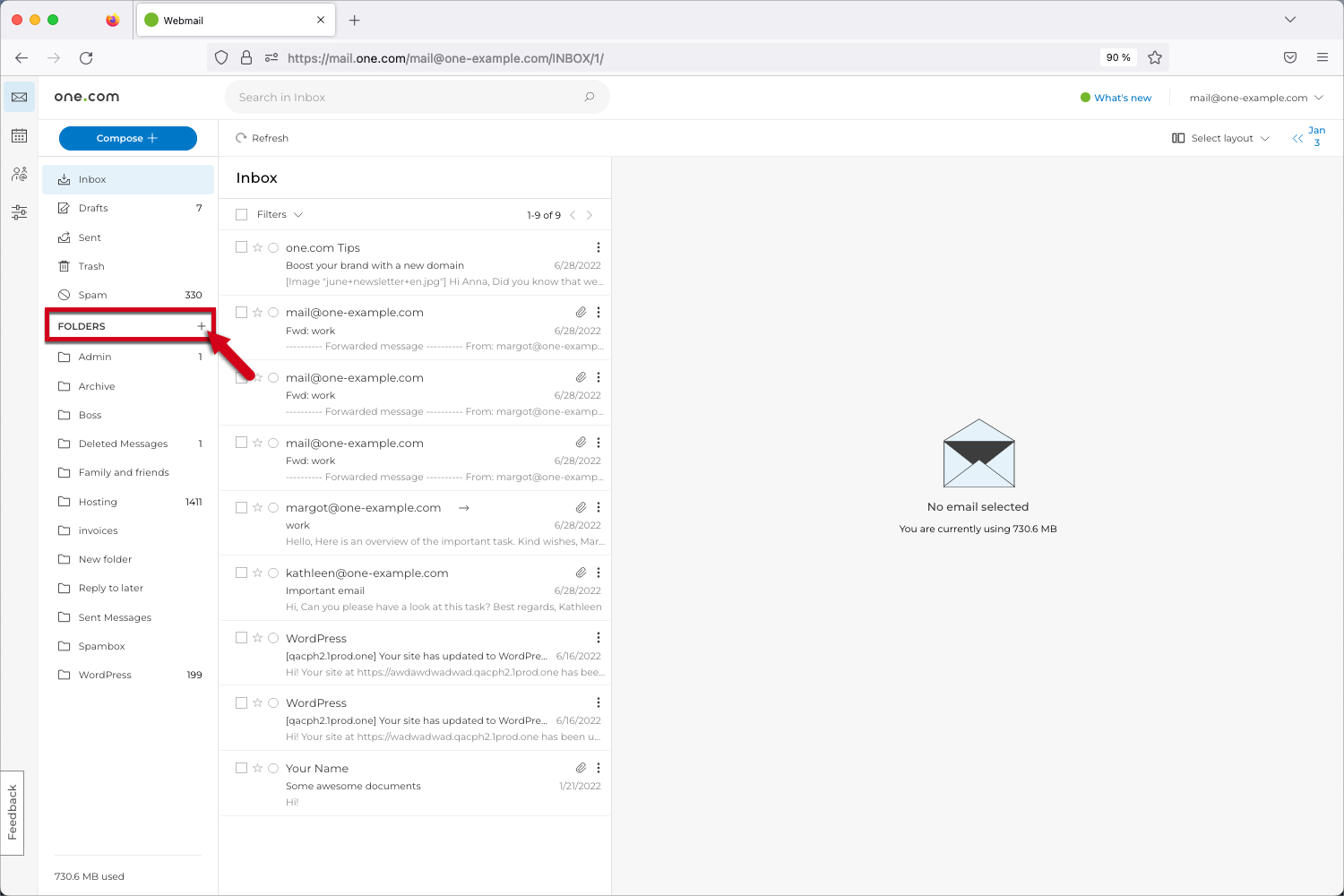
Task: Click the forwarded arrow on margot's work email
Action: pyautogui.click(x=463, y=507)
